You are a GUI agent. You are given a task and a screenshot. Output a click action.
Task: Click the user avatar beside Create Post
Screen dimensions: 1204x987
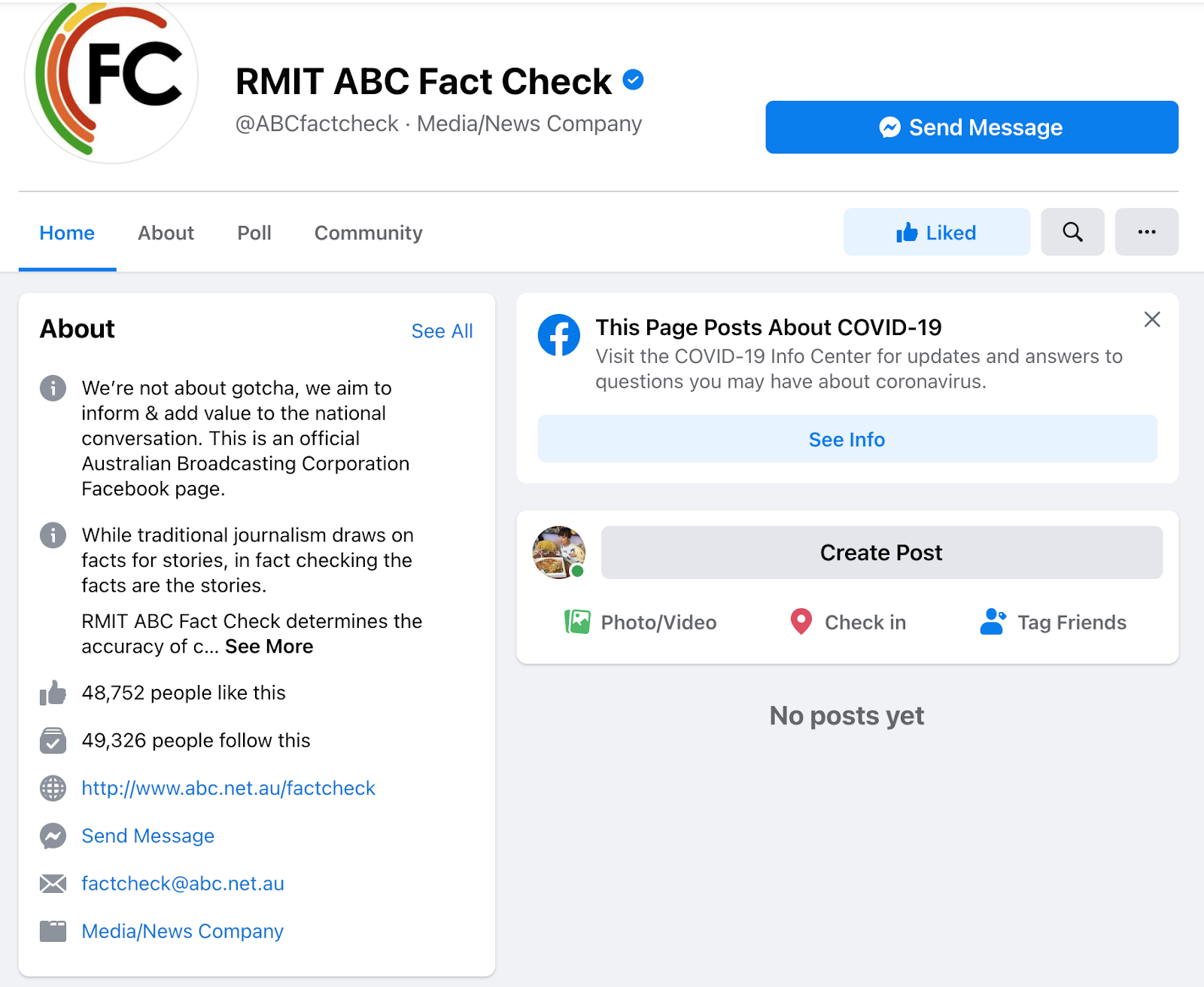click(x=558, y=552)
